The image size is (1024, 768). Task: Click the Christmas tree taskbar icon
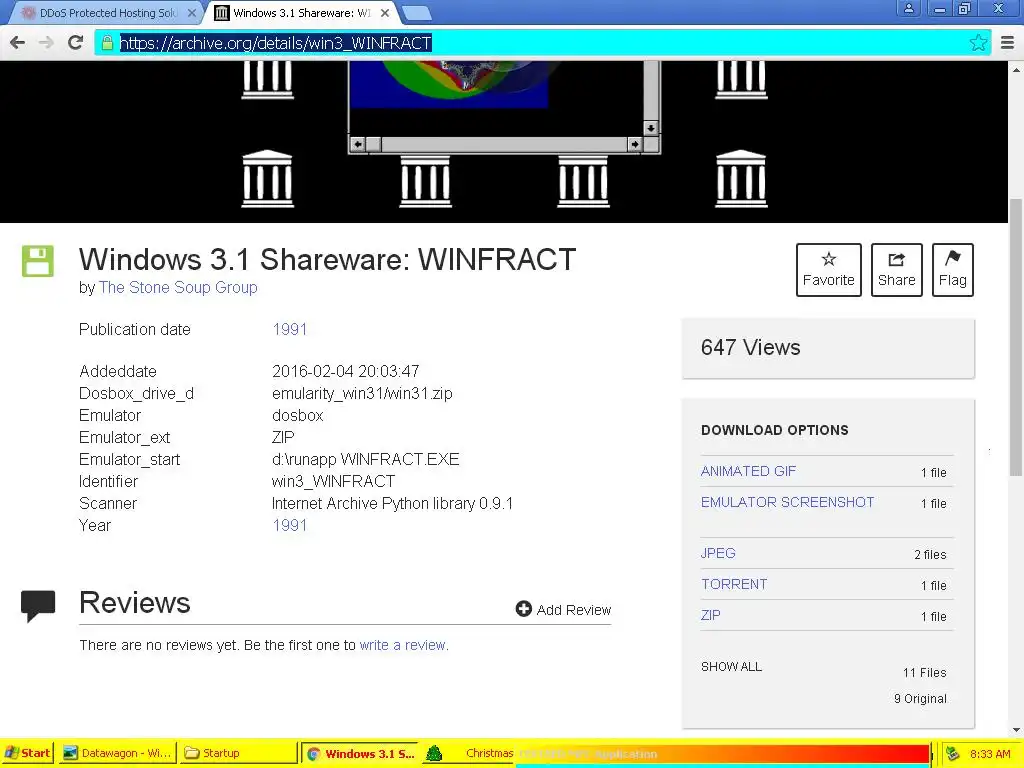pos(434,754)
